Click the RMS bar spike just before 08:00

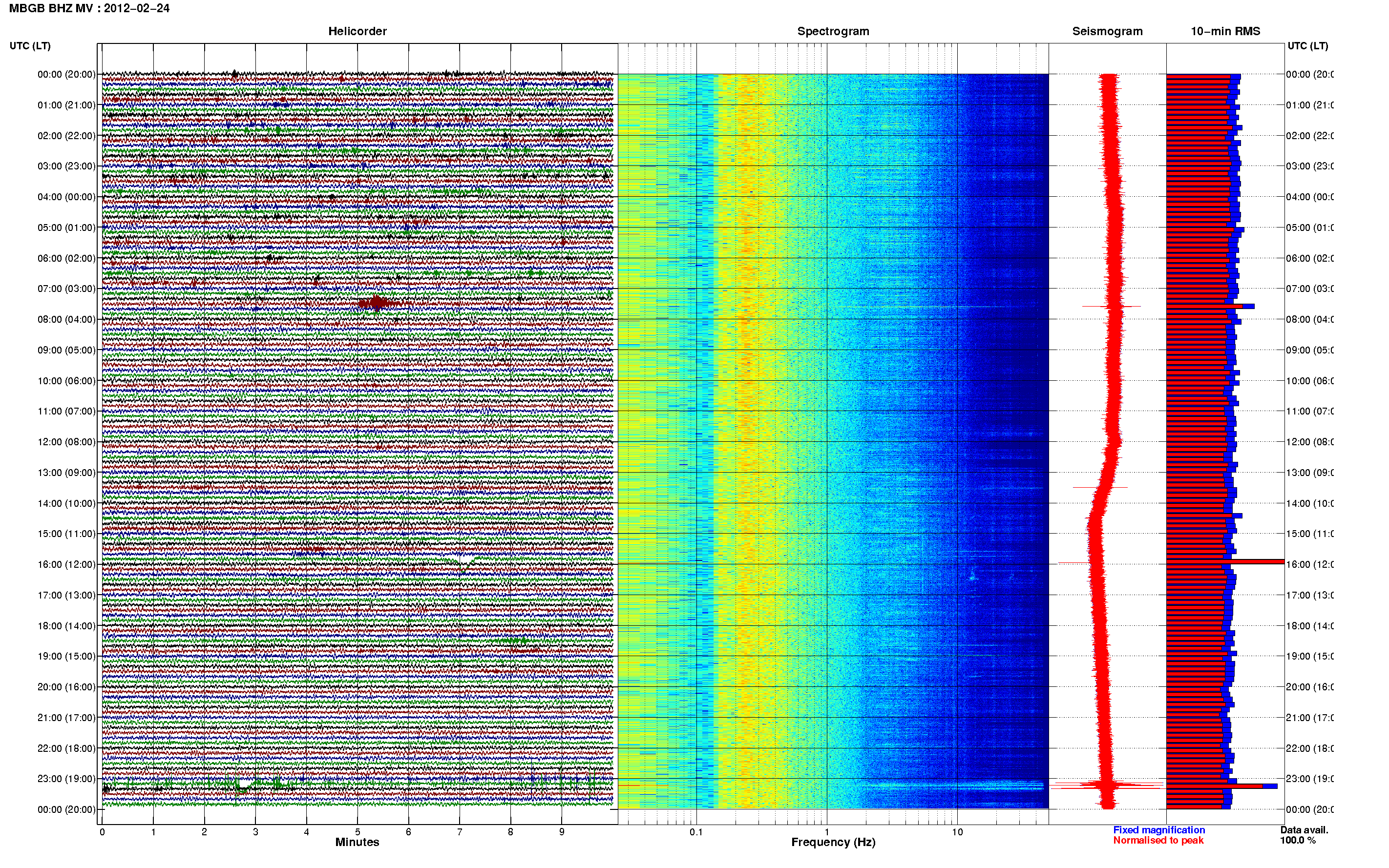[x=1210, y=307]
